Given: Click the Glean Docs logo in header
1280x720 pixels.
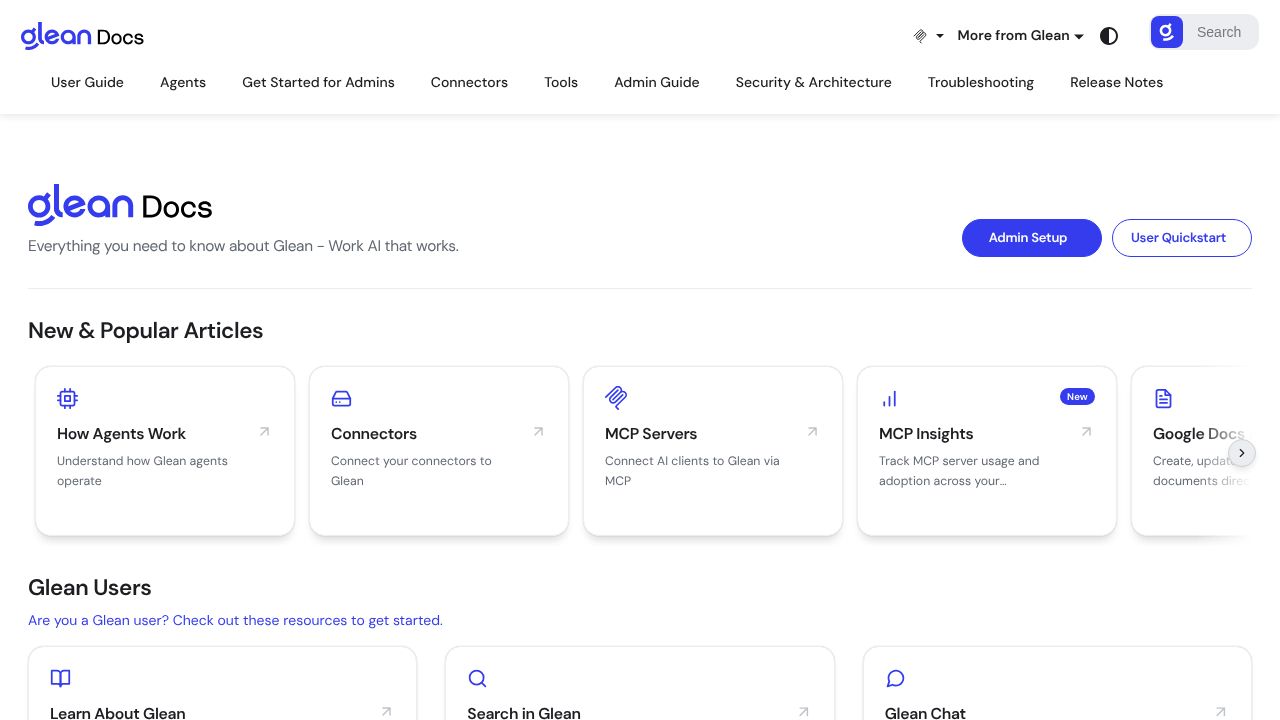Looking at the screenshot, I should (x=82, y=36).
